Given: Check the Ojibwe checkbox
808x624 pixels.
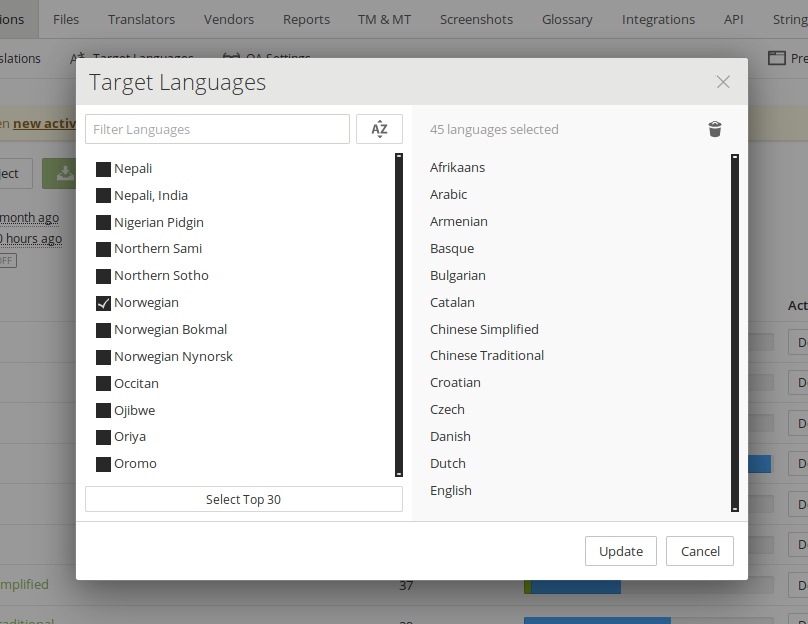Looking at the screenshot, I should tap(103, 410).
